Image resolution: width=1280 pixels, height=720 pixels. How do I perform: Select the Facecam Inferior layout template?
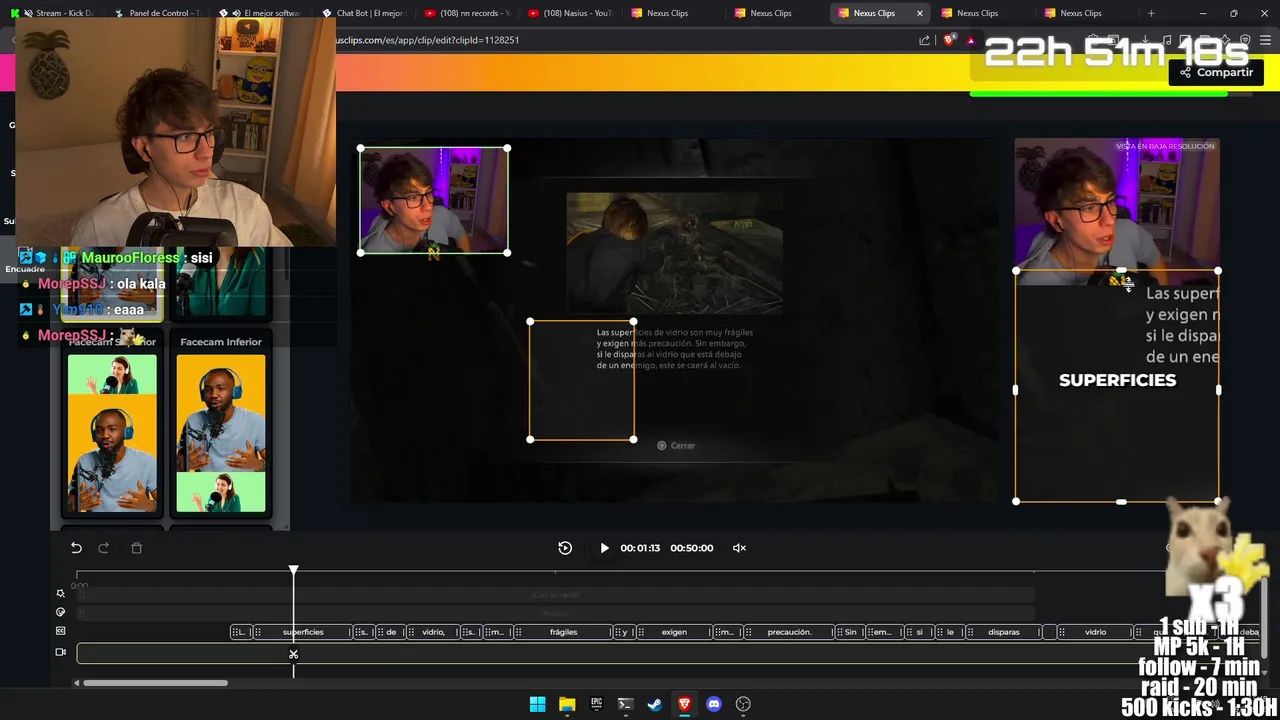point(220,425)
